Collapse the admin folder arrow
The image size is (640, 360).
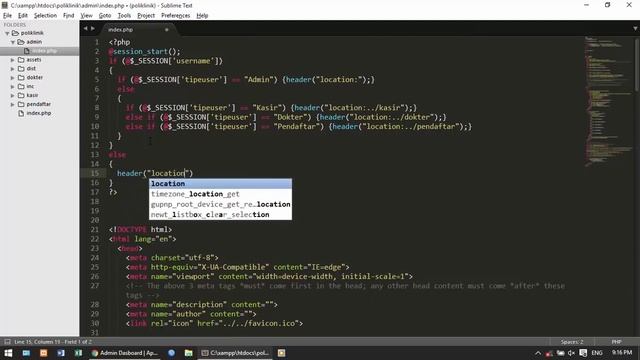click(13, 42)
